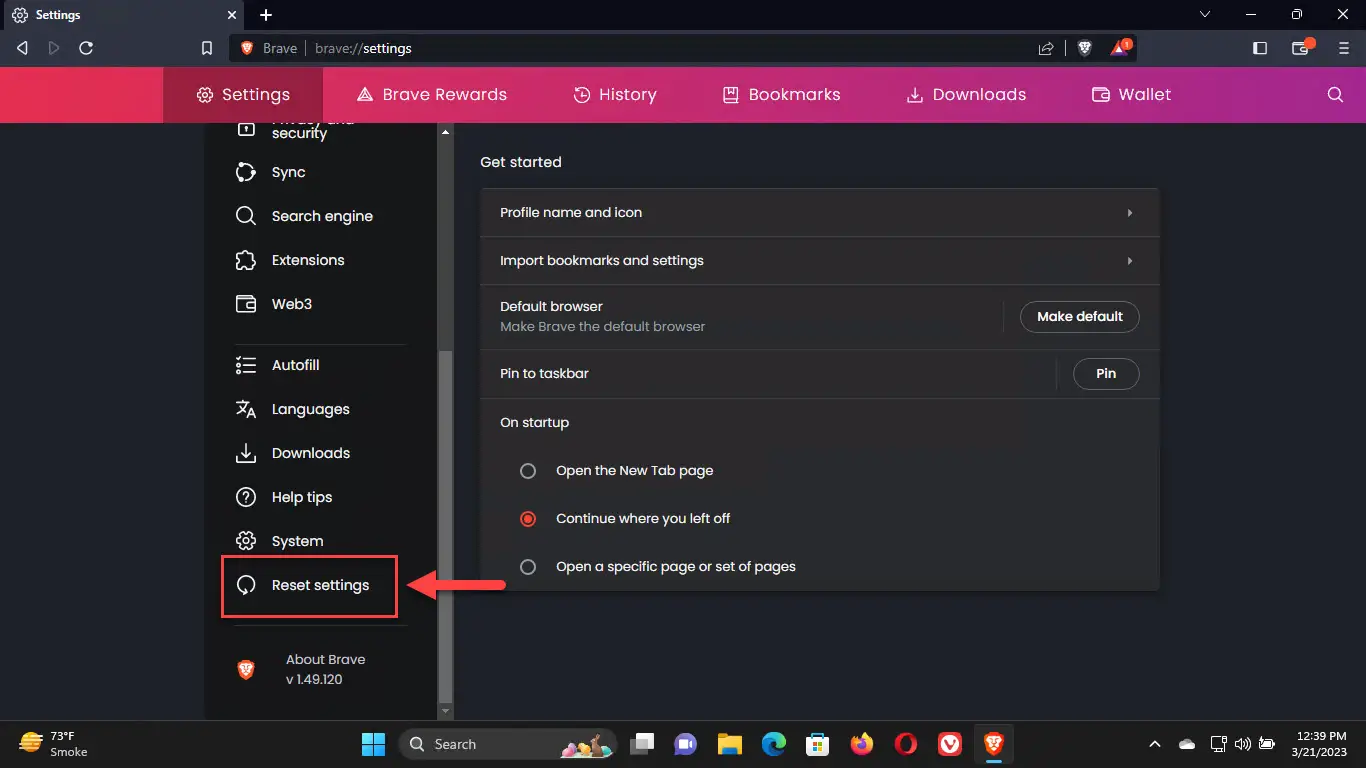Image resolution: width=1366 pixels, height=768 pixels.
Task: Open the hamburger main menu
Action: [x=1343, y=48]
